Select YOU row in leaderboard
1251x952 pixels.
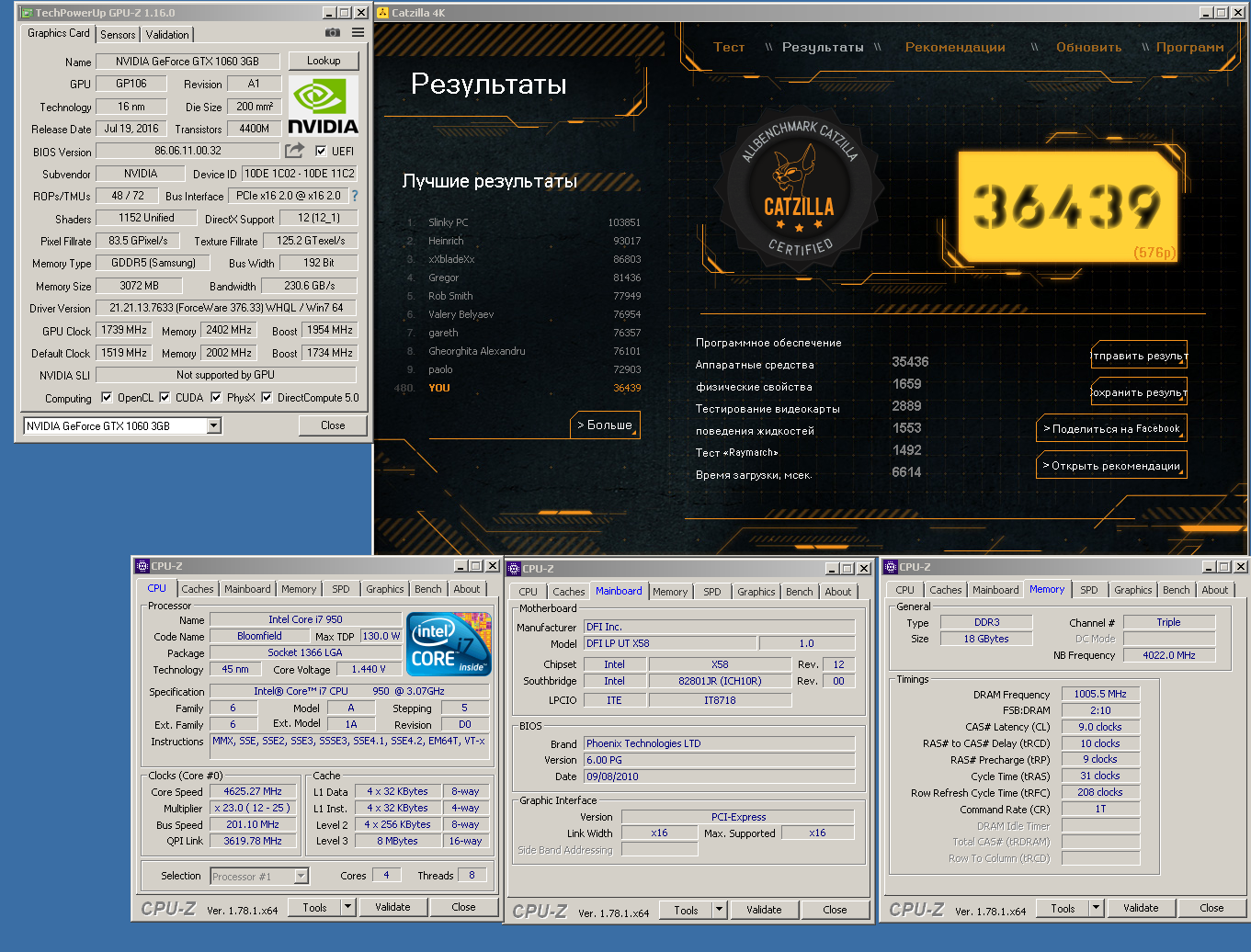click(519, 388)
